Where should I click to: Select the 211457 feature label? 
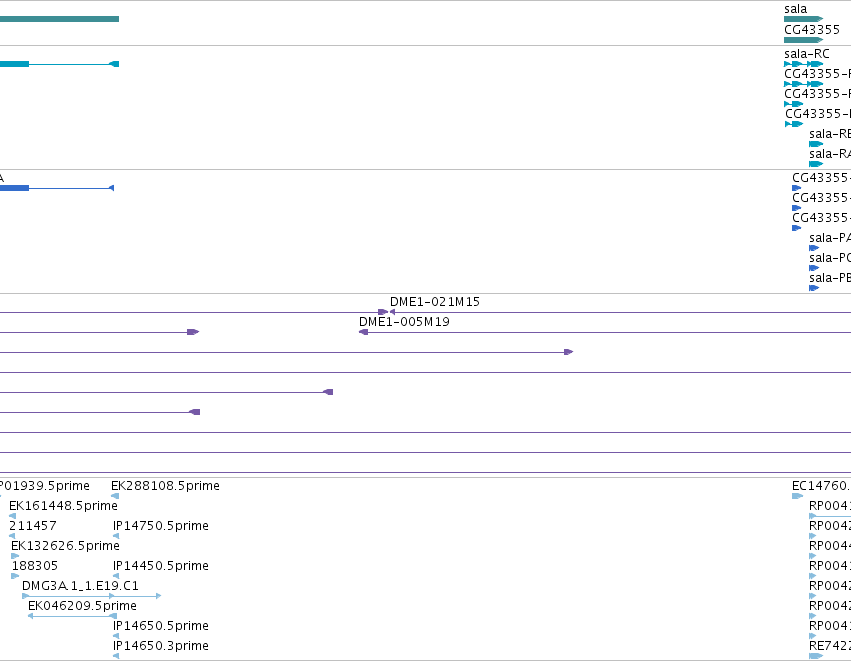coord(33,526)
